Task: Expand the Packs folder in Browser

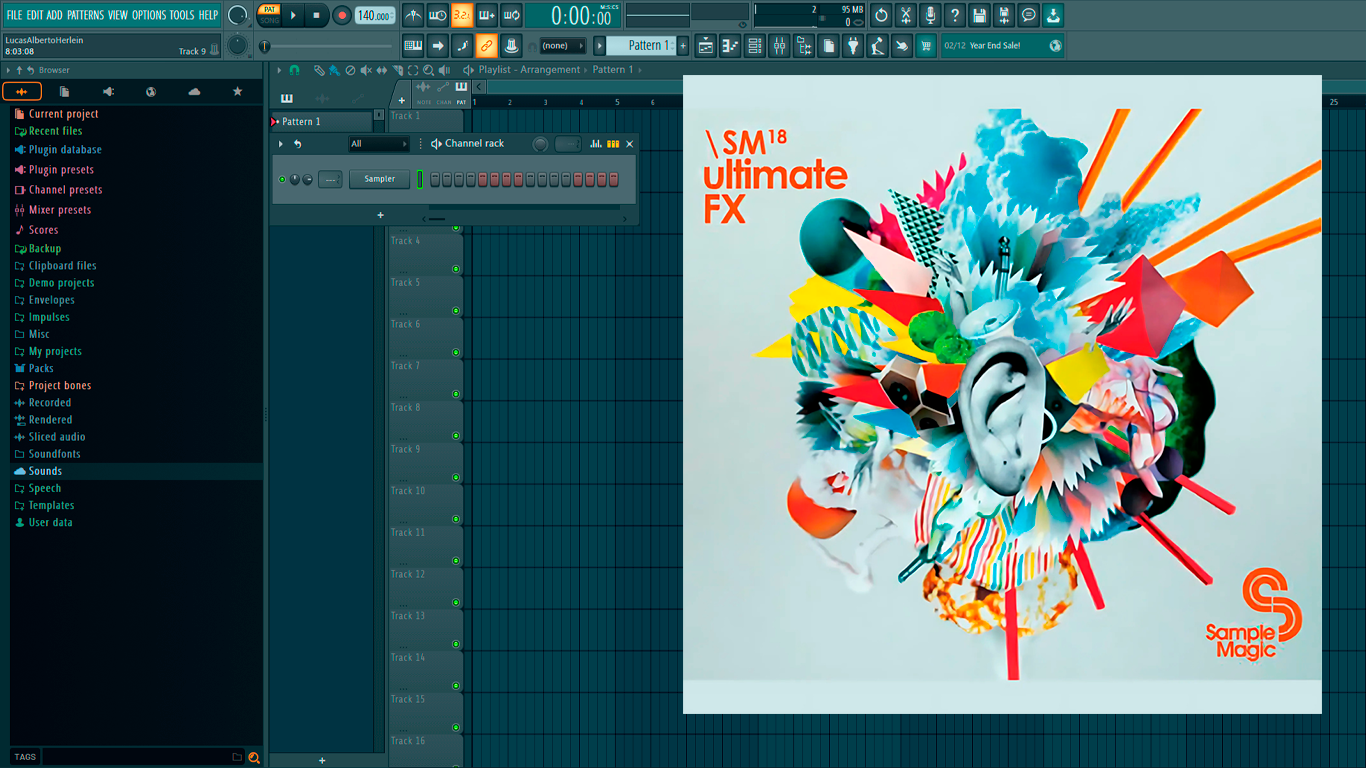Action: (41, 368)
